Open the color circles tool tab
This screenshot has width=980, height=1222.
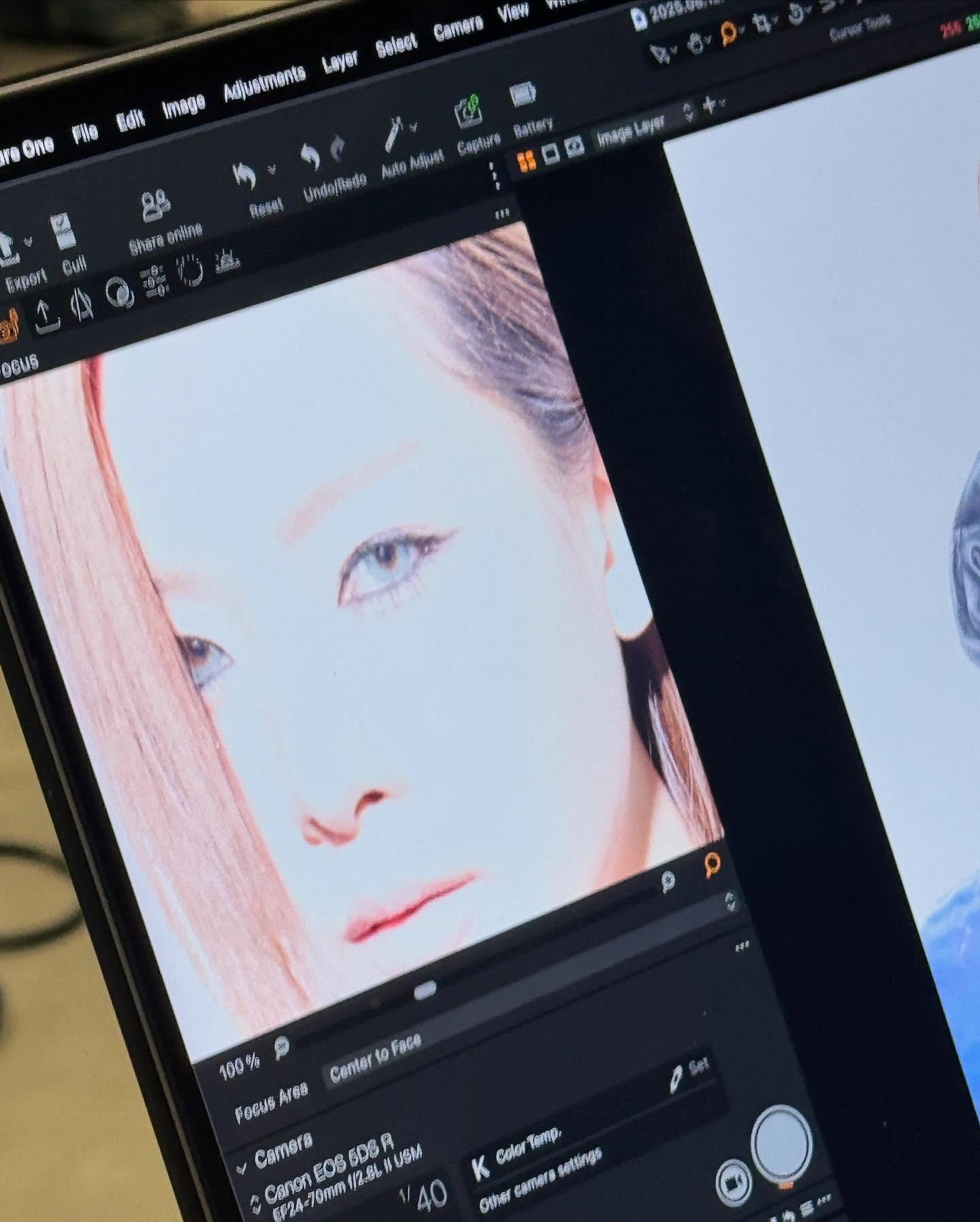[x=120, y=293]
